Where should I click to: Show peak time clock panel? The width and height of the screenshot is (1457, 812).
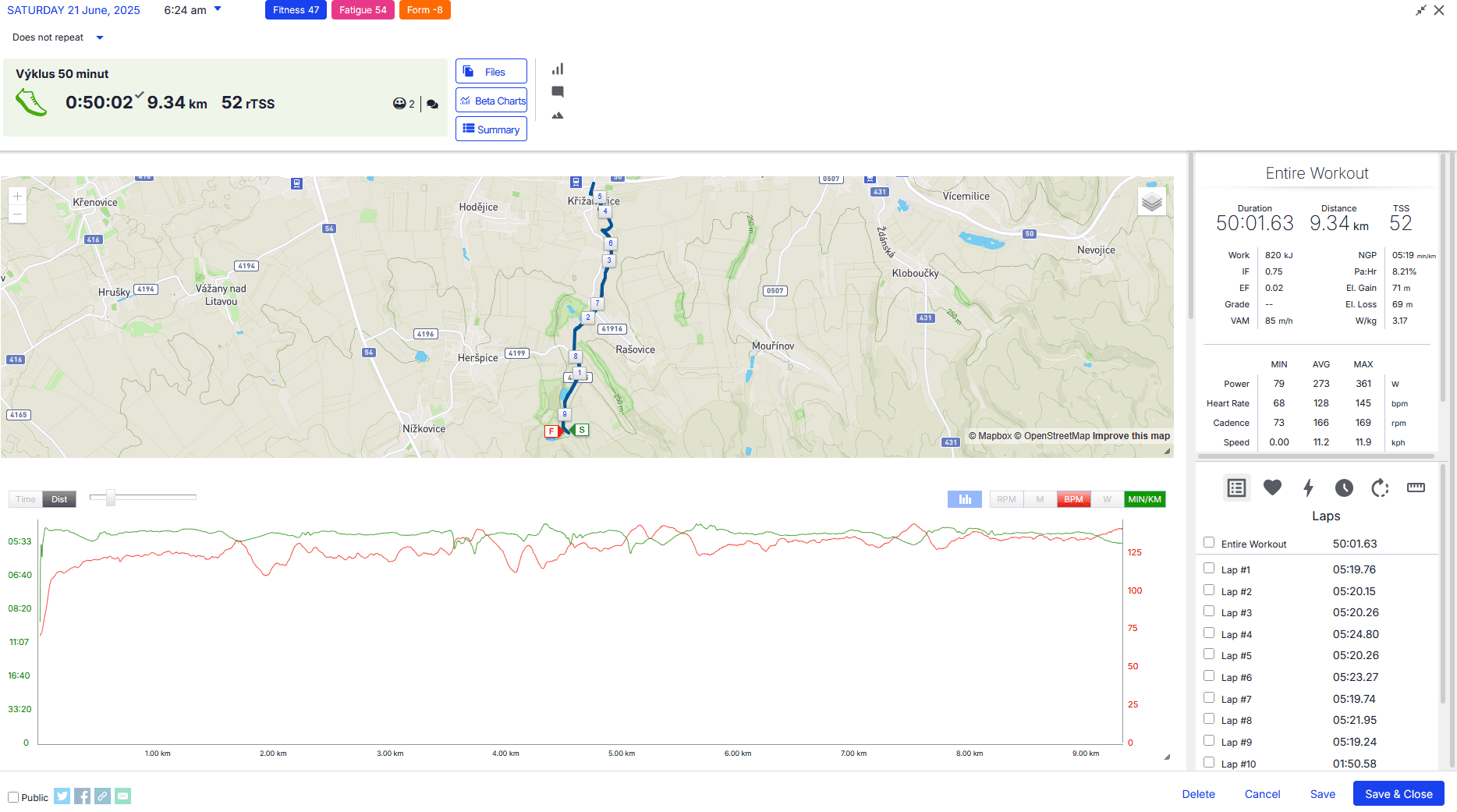pyautogui.click(x=1344, y=488)
